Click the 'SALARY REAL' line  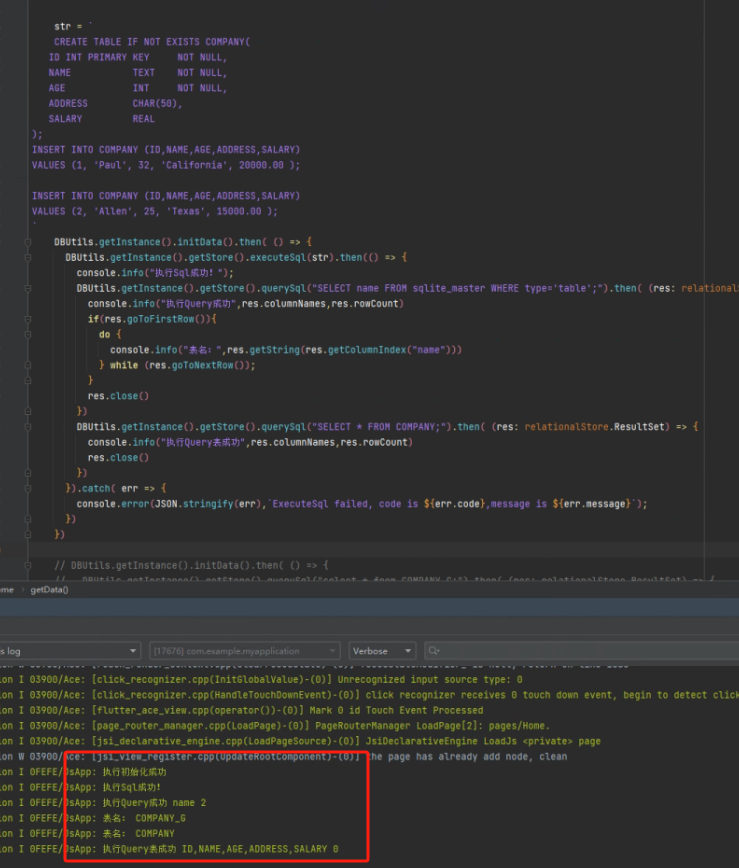(101, 119)
